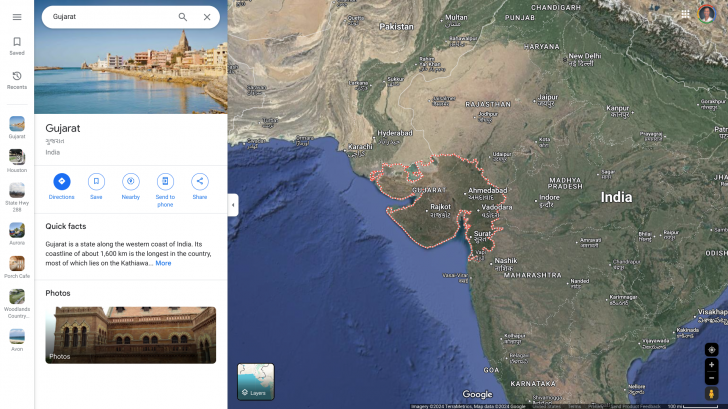Send Gujarat to phone
The height and width of the screenshot is (409, 728).
[165, 182]
